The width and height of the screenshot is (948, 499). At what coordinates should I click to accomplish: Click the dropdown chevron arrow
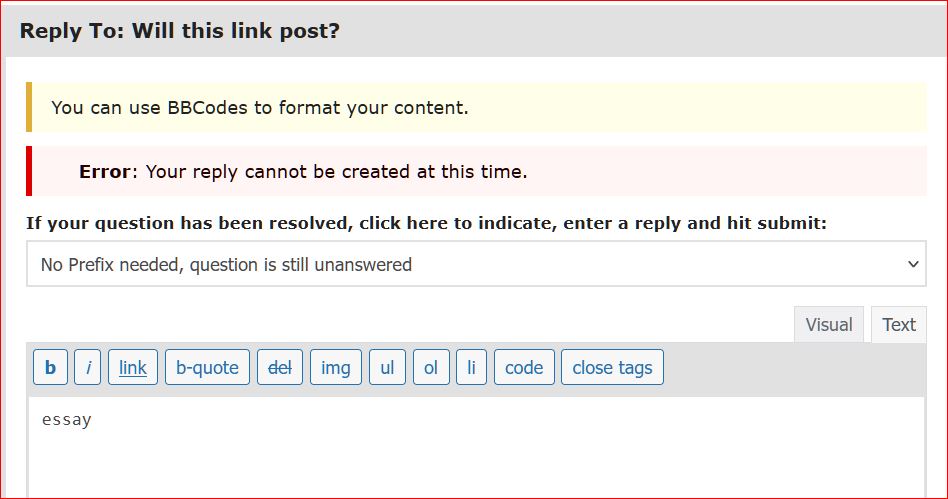coord(912,265)
